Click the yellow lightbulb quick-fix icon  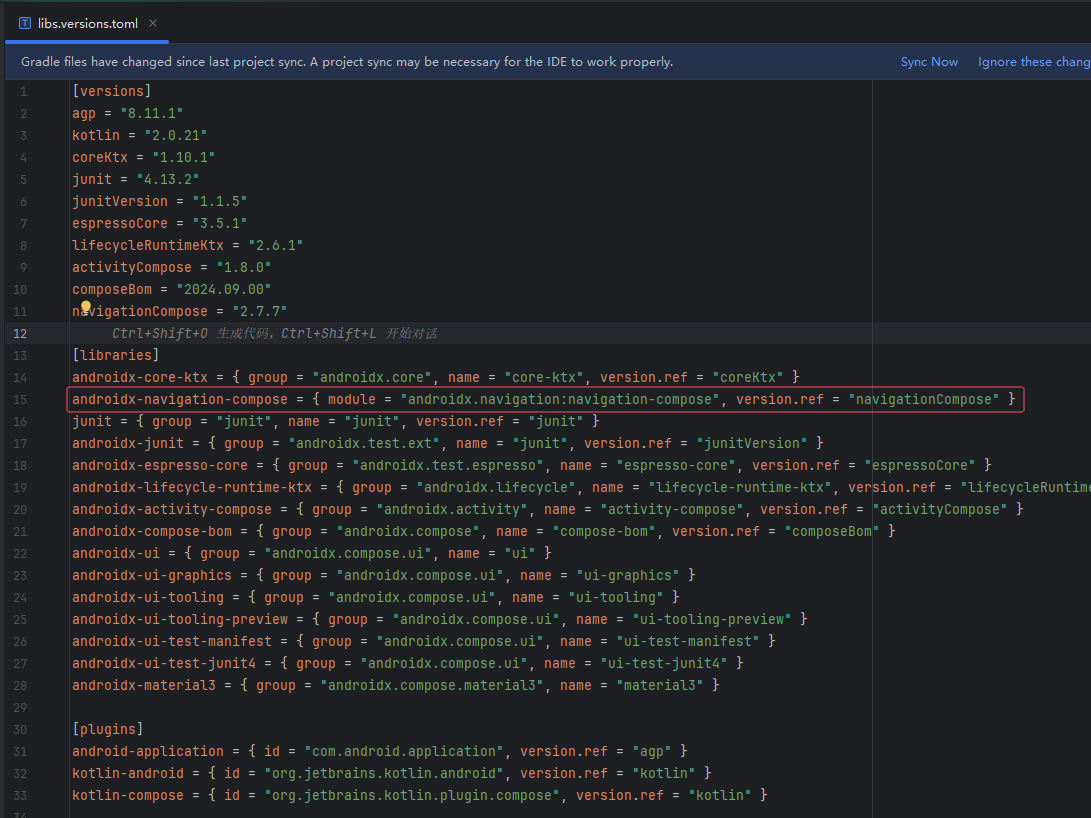86,306
